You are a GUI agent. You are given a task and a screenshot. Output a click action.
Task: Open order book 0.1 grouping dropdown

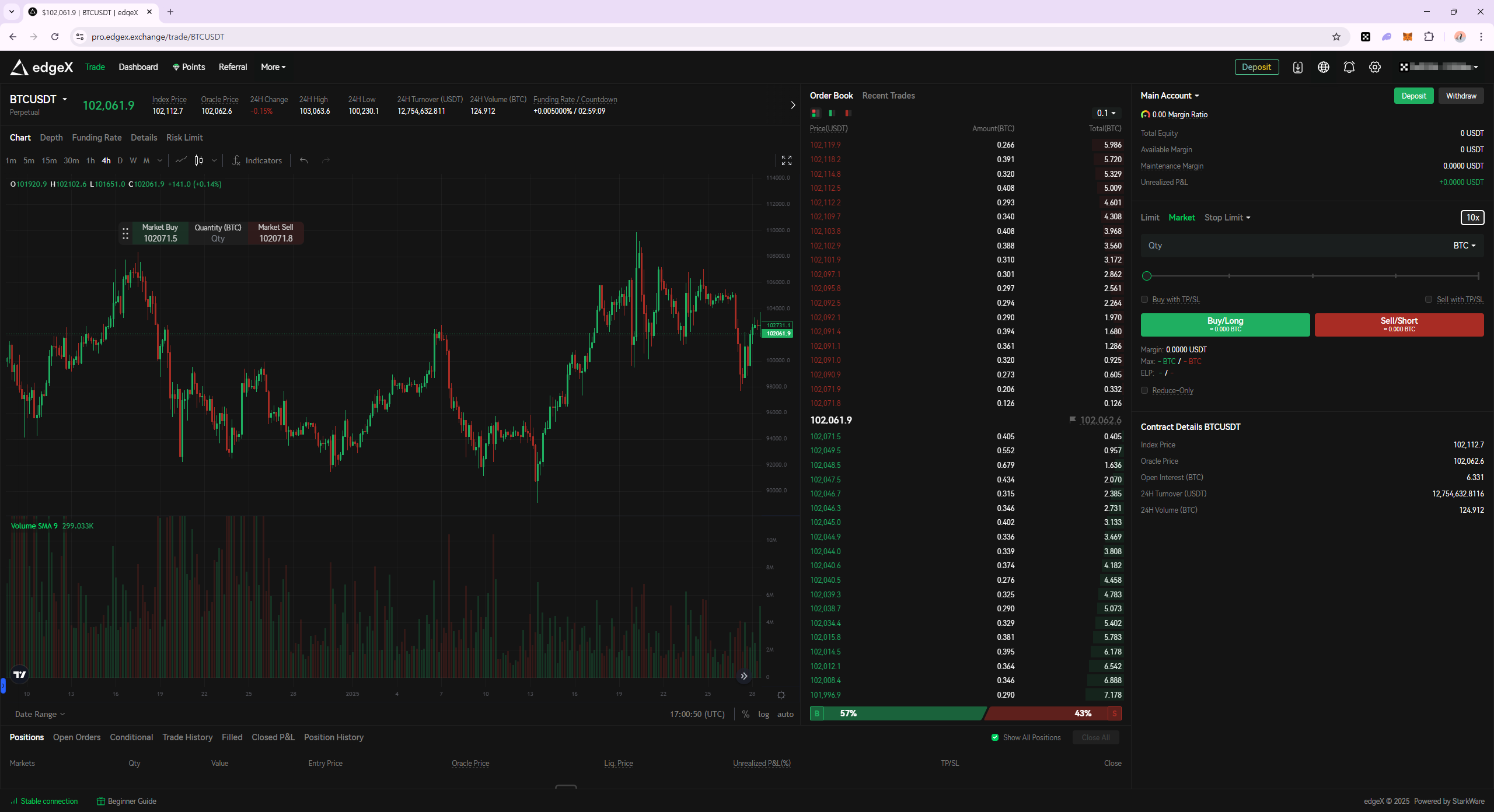click(1105, 113)
